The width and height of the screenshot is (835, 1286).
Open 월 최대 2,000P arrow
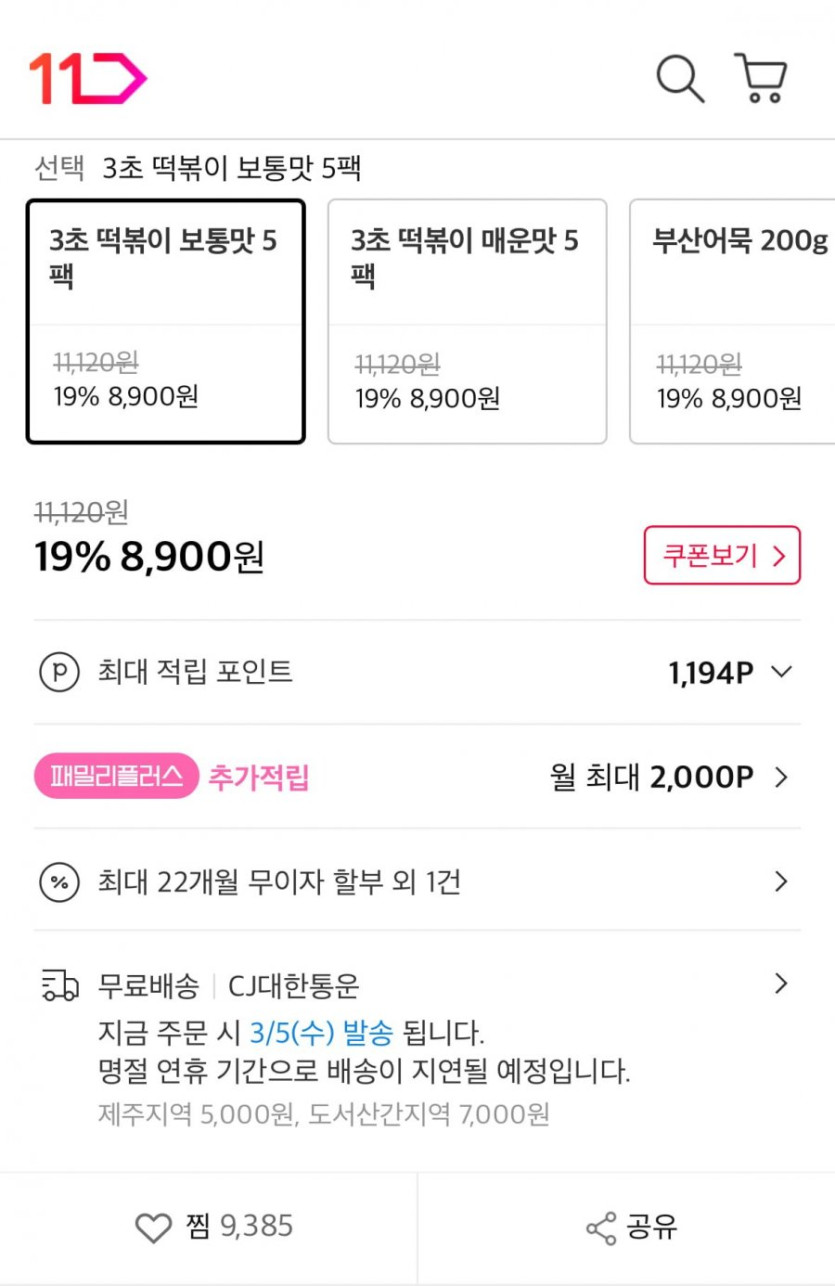pos(782,777)
